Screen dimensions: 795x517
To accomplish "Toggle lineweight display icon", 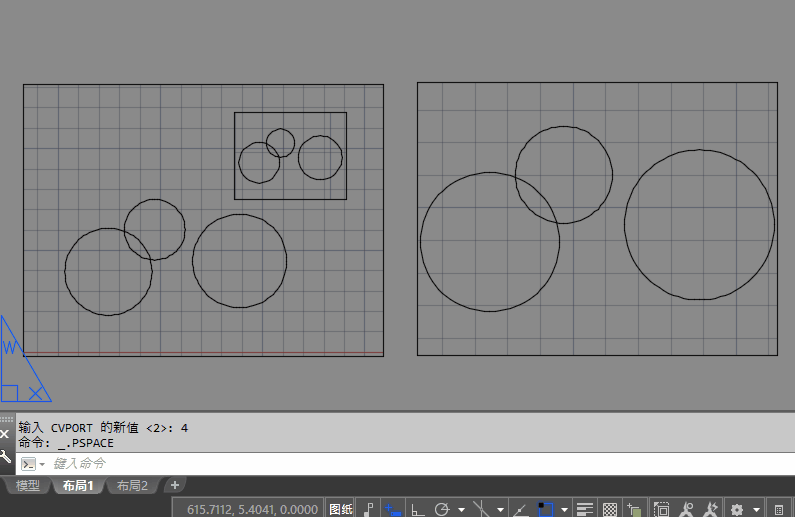I will pyautogui.click(x=586, y=509).
